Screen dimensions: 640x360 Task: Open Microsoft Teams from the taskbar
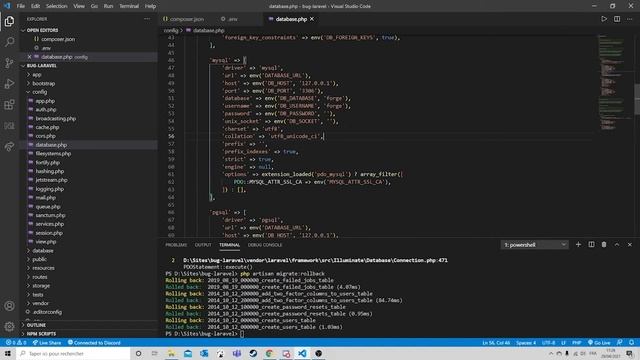pyautogui.click(x=237, y=353)
